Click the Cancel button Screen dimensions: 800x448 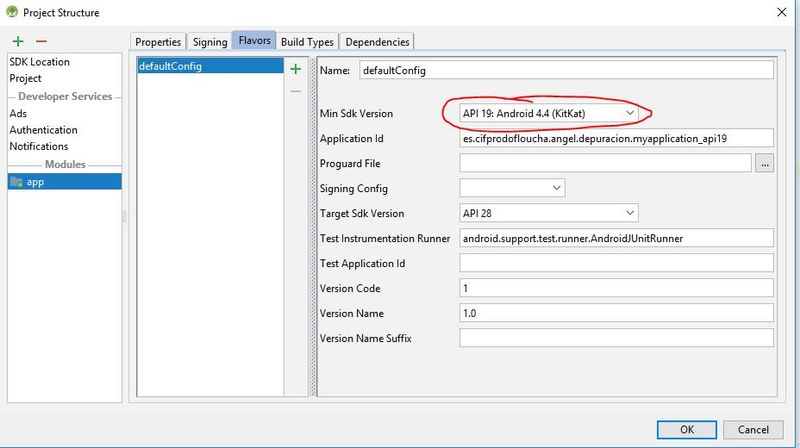[x=753, y=430]
